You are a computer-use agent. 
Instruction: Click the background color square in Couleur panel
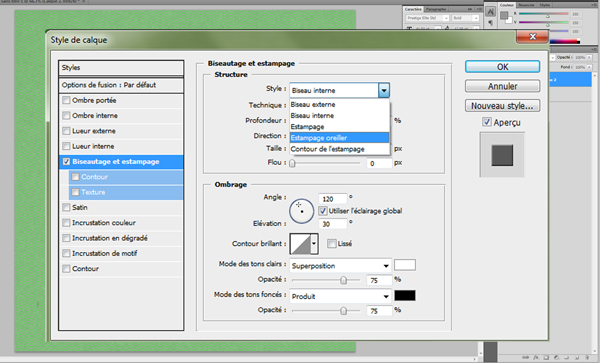(509, 20)
